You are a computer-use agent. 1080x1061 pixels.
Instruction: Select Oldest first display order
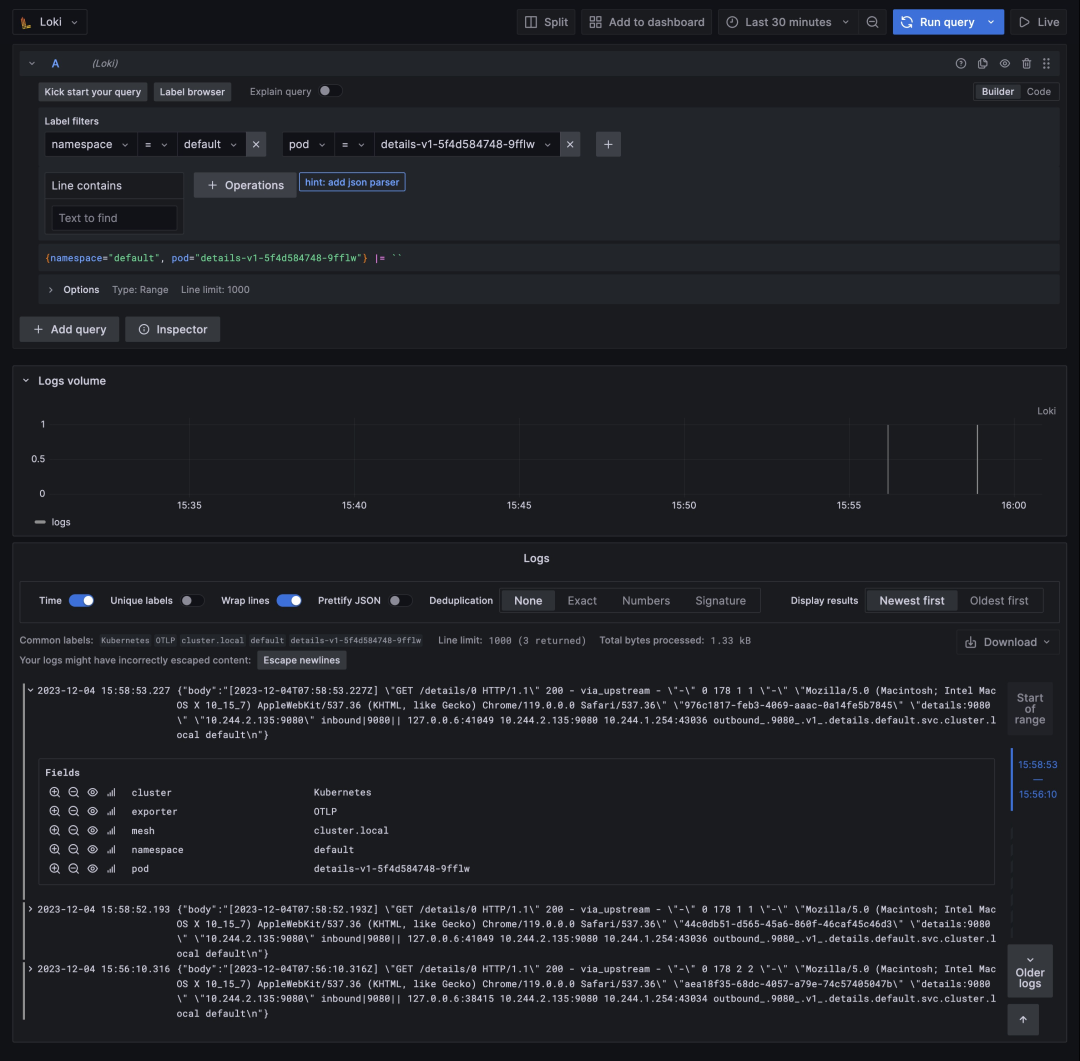click(998, 600)
